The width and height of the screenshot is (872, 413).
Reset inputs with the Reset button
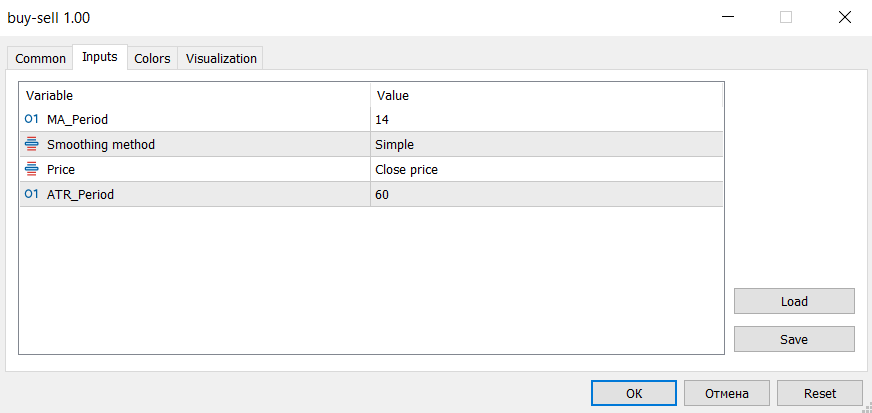(820, 393)
